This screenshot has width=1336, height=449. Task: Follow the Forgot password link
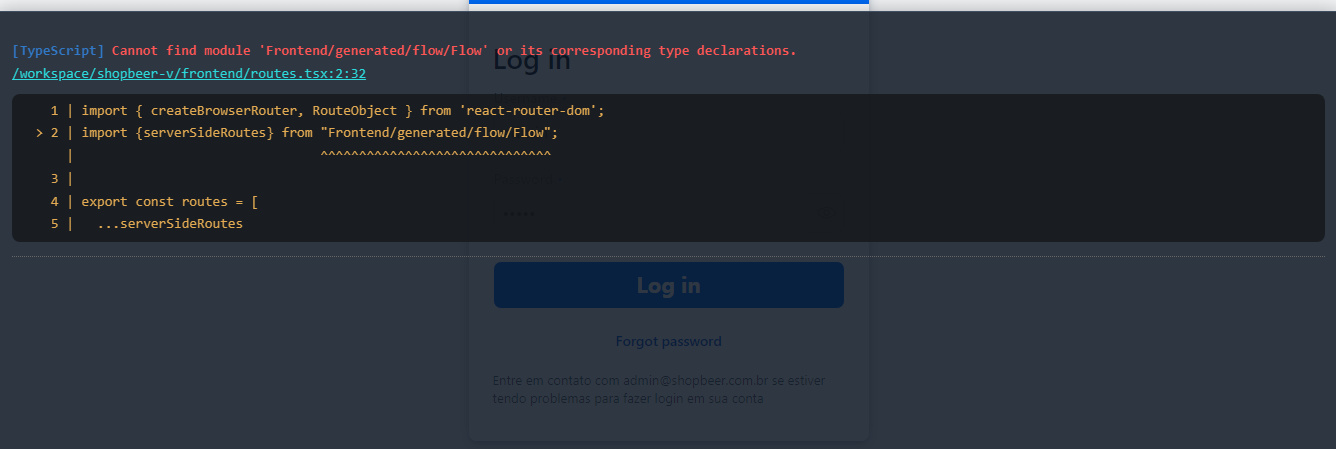(x=668, y=341)
